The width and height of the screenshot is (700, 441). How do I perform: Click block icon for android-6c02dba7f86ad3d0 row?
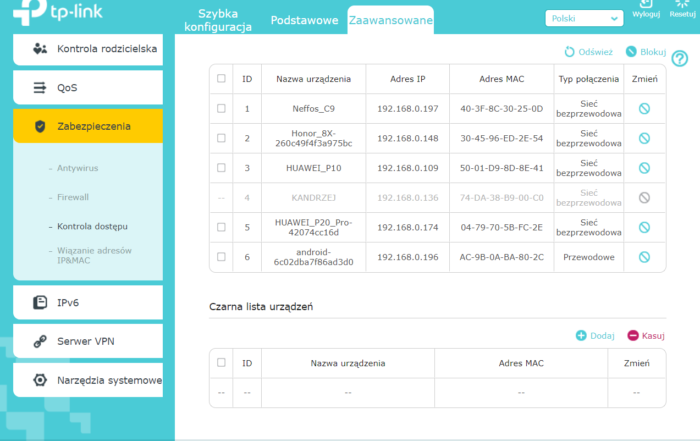coord(644,257)
